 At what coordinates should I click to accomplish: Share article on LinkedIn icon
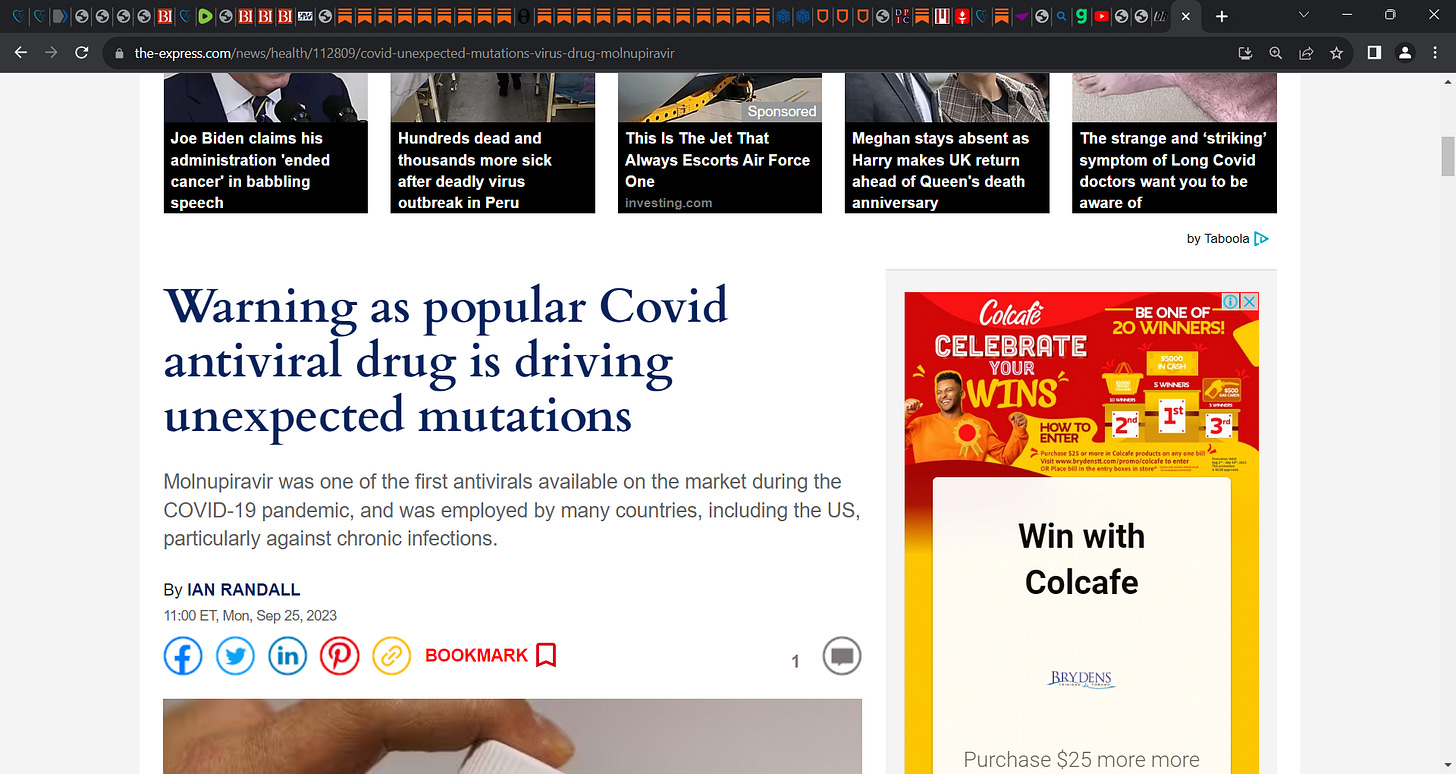click(288, 656)
